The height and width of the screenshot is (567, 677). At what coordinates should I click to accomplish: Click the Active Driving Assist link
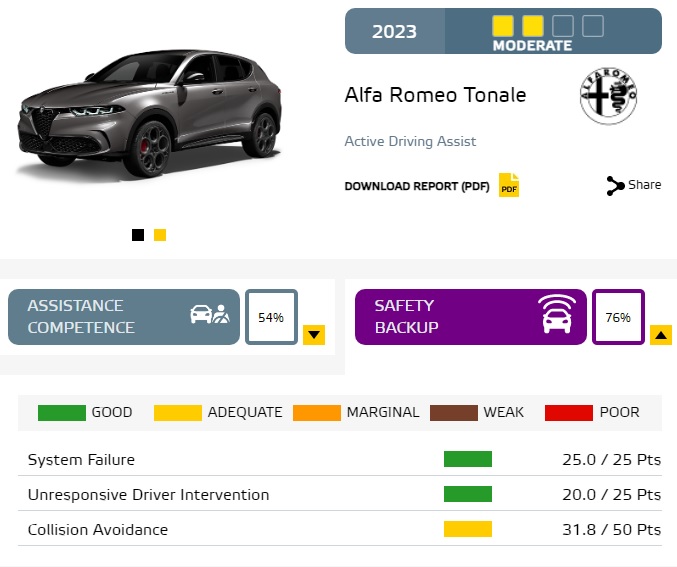coord(410,141)
